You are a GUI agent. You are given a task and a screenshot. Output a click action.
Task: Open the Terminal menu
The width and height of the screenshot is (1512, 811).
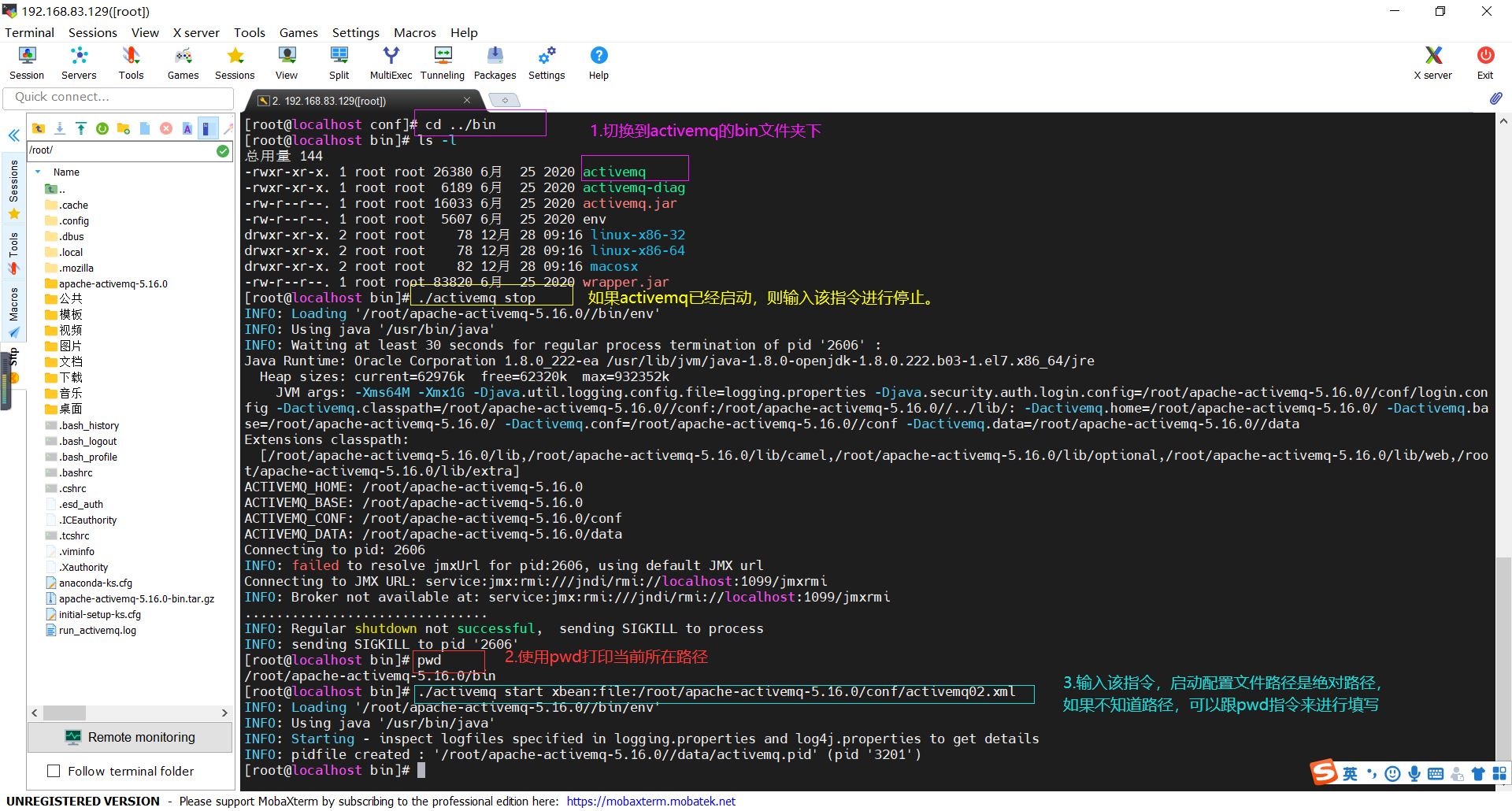click(x=30, y=32)
